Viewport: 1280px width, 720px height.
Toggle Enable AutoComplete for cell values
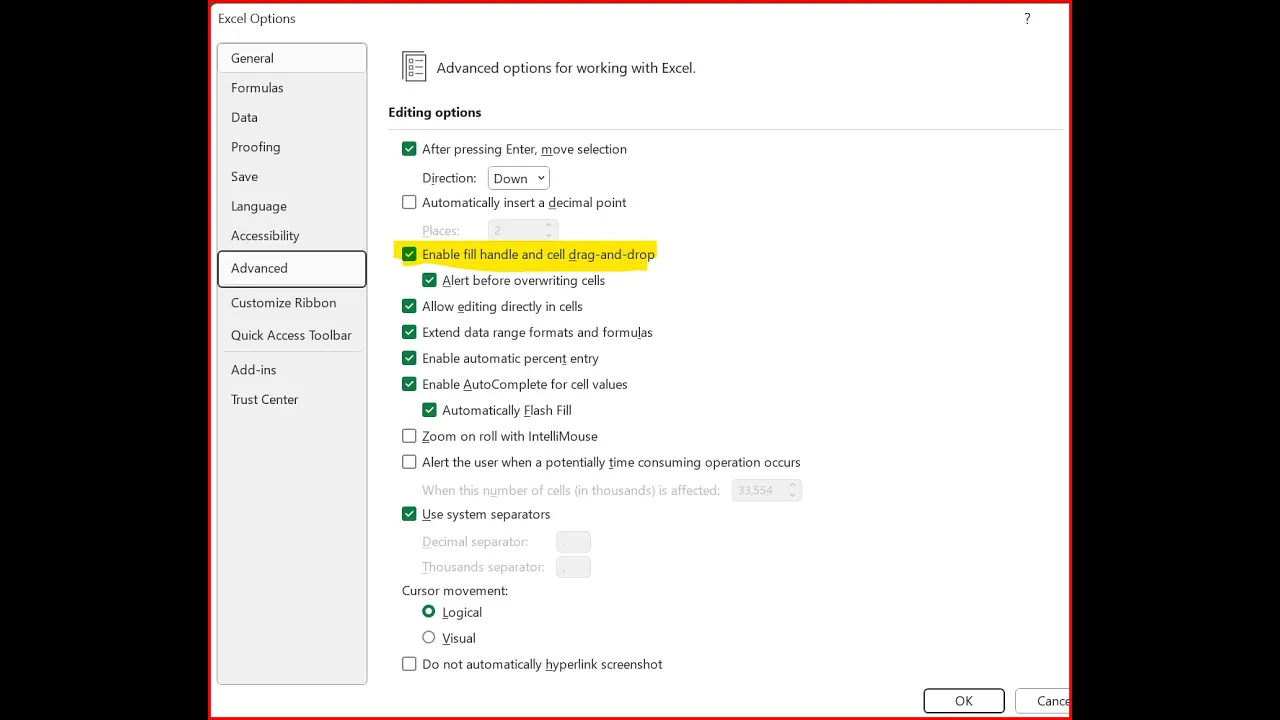409,384
